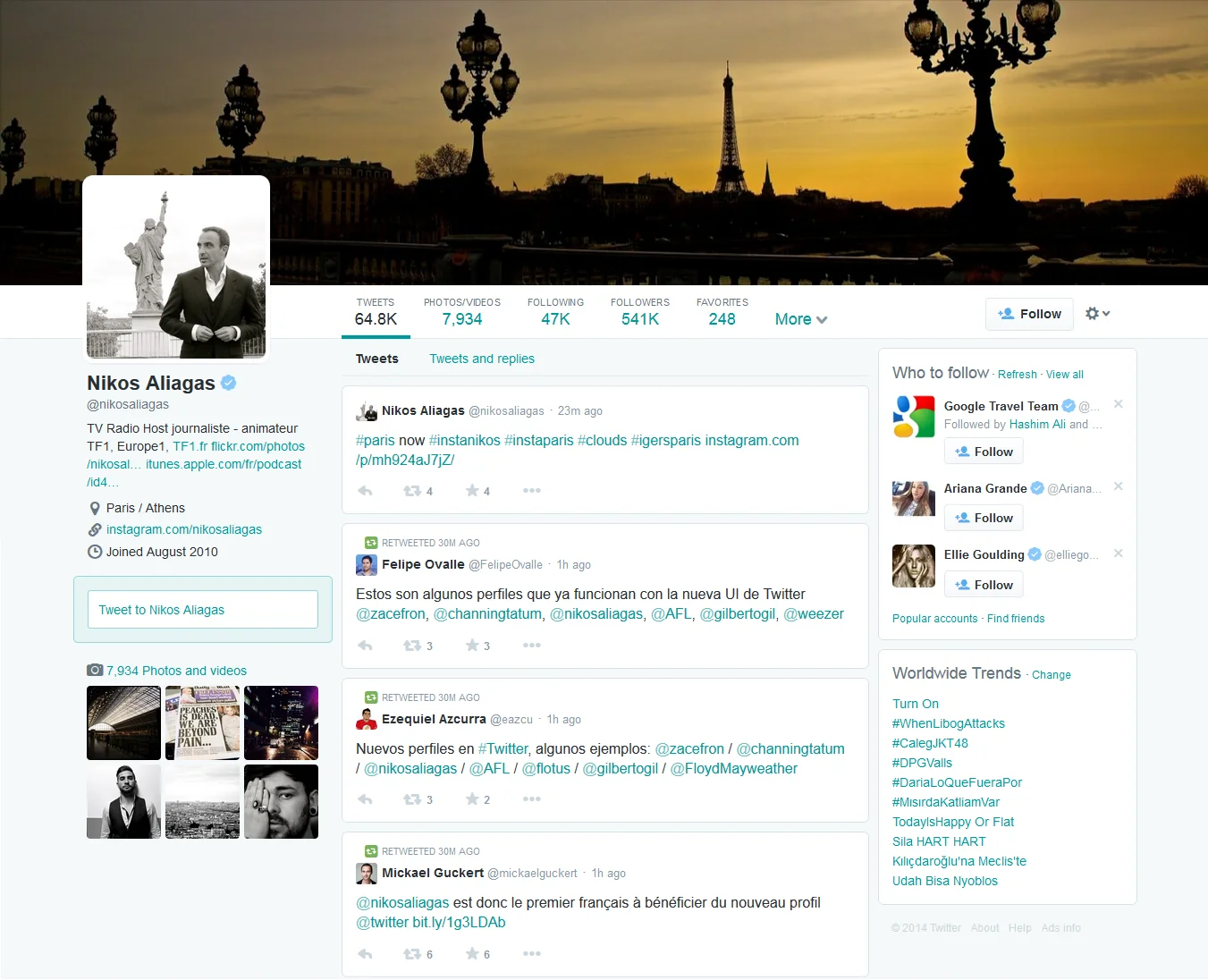View the Followers 541K list
The height and width of the screenshot is (980, 1208).
click(640, 313)
